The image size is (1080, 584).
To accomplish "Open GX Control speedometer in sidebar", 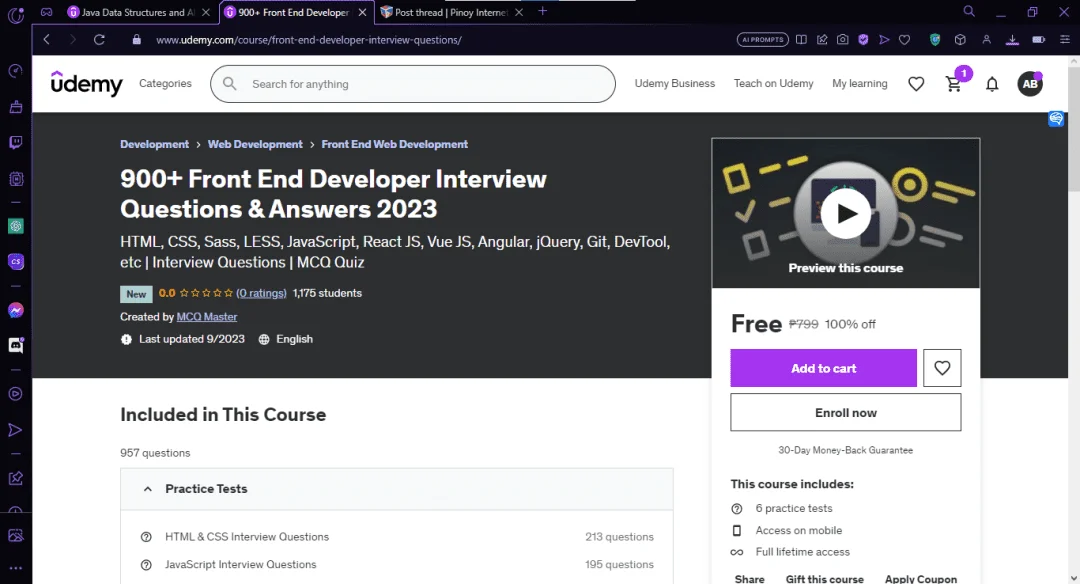I will coord(15,71).
